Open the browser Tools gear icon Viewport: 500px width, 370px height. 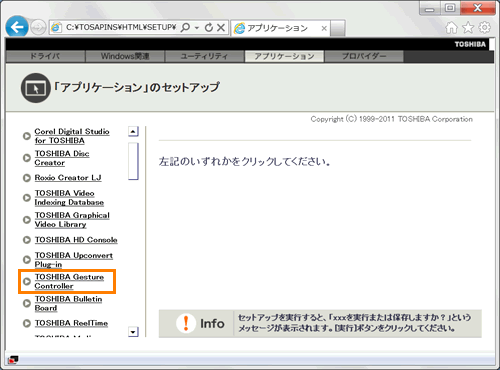(485, 28)
